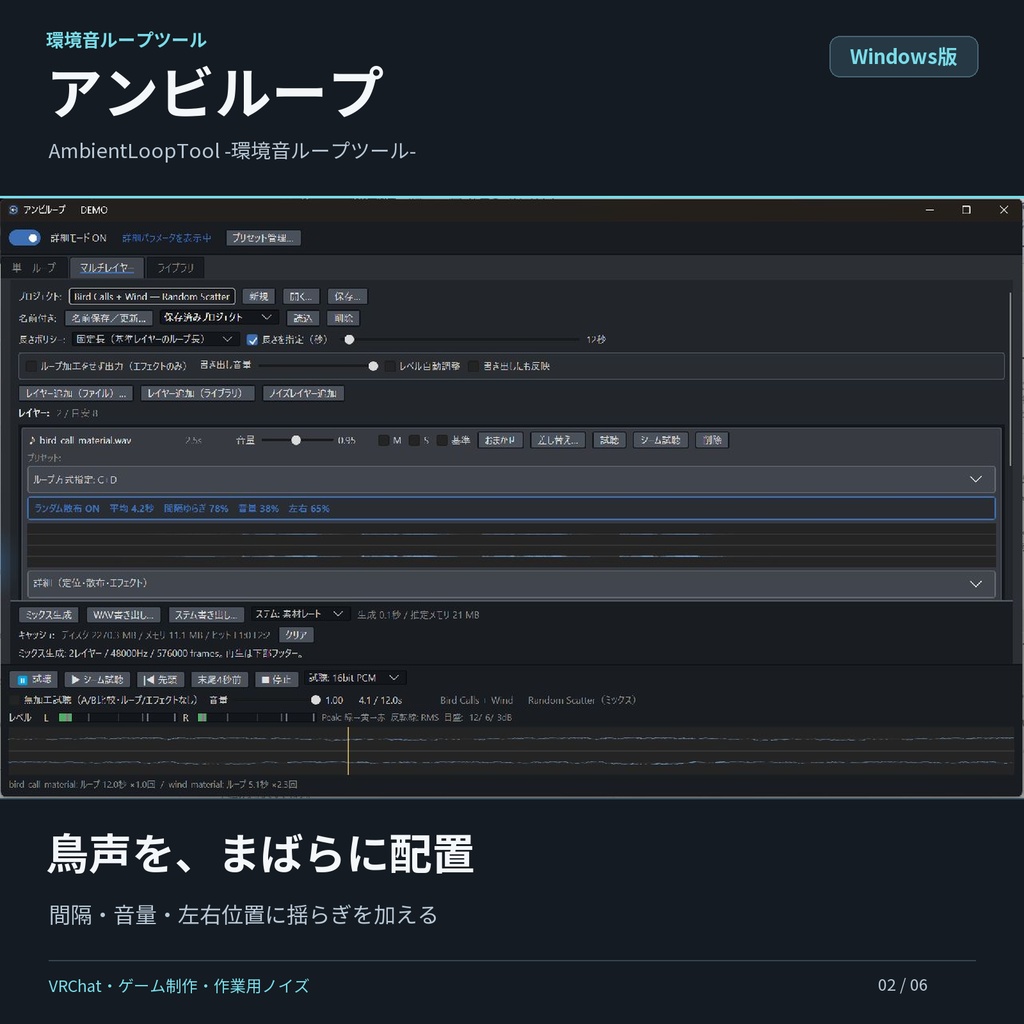Play the シーム試聴 footer button
Image resolution: width=1024 pixels, height=1024 pixels.
[x=97, y=680]
